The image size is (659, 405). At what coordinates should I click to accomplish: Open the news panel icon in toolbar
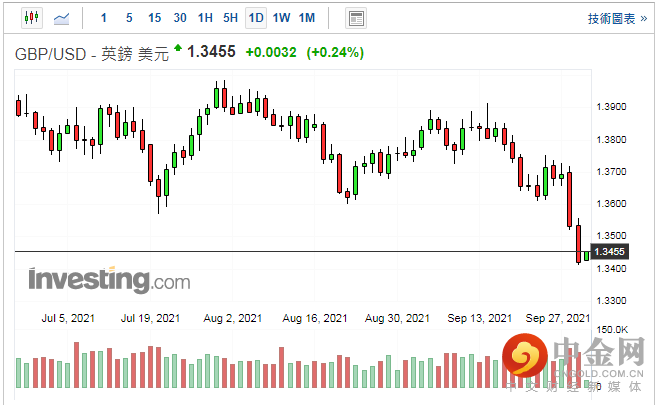point(354,18)
